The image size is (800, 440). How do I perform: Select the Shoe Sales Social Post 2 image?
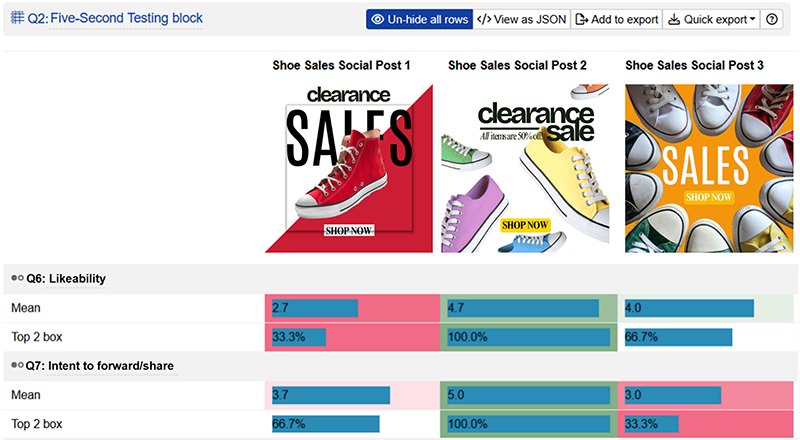pyautogui.click(x=525, y=167)
